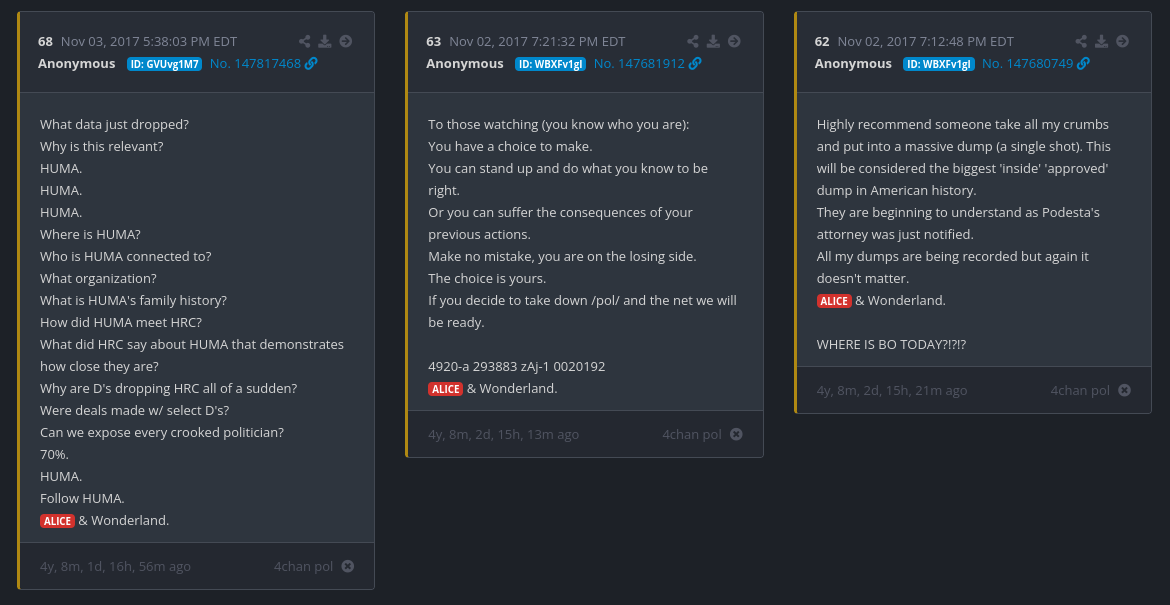This screenshot has width=1170, height=605.
Task: Click post number 62 in the header
Action: click(822, 41)
